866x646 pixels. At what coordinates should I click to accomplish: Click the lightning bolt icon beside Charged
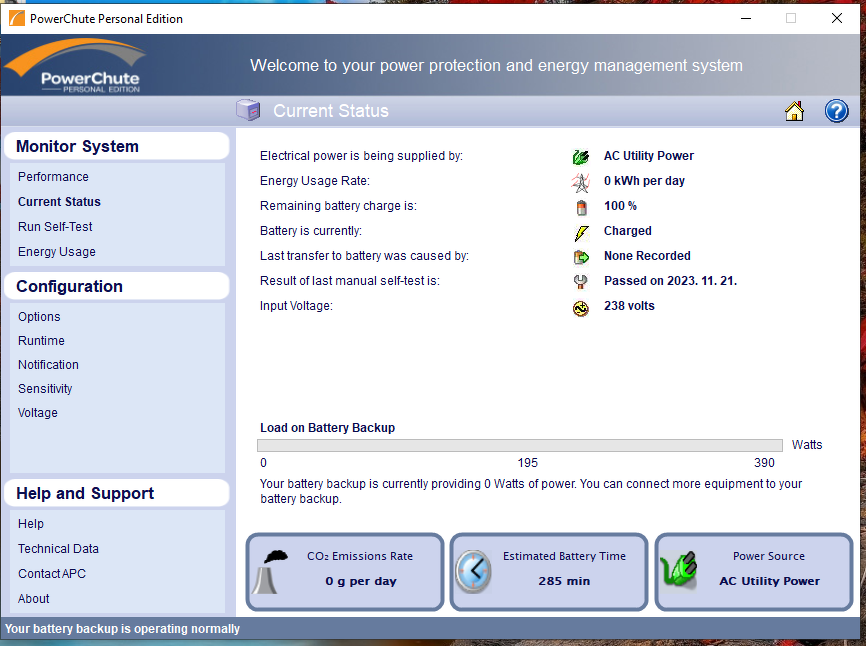click(x=581, y=232)
